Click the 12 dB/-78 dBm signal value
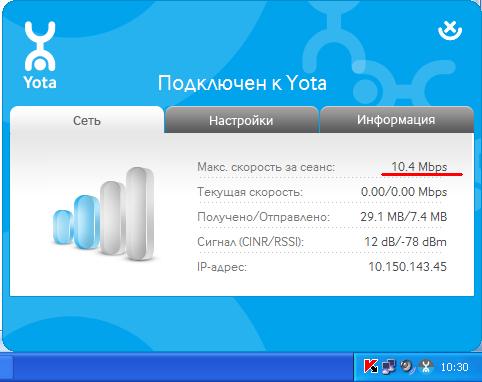 pos(405,241)
